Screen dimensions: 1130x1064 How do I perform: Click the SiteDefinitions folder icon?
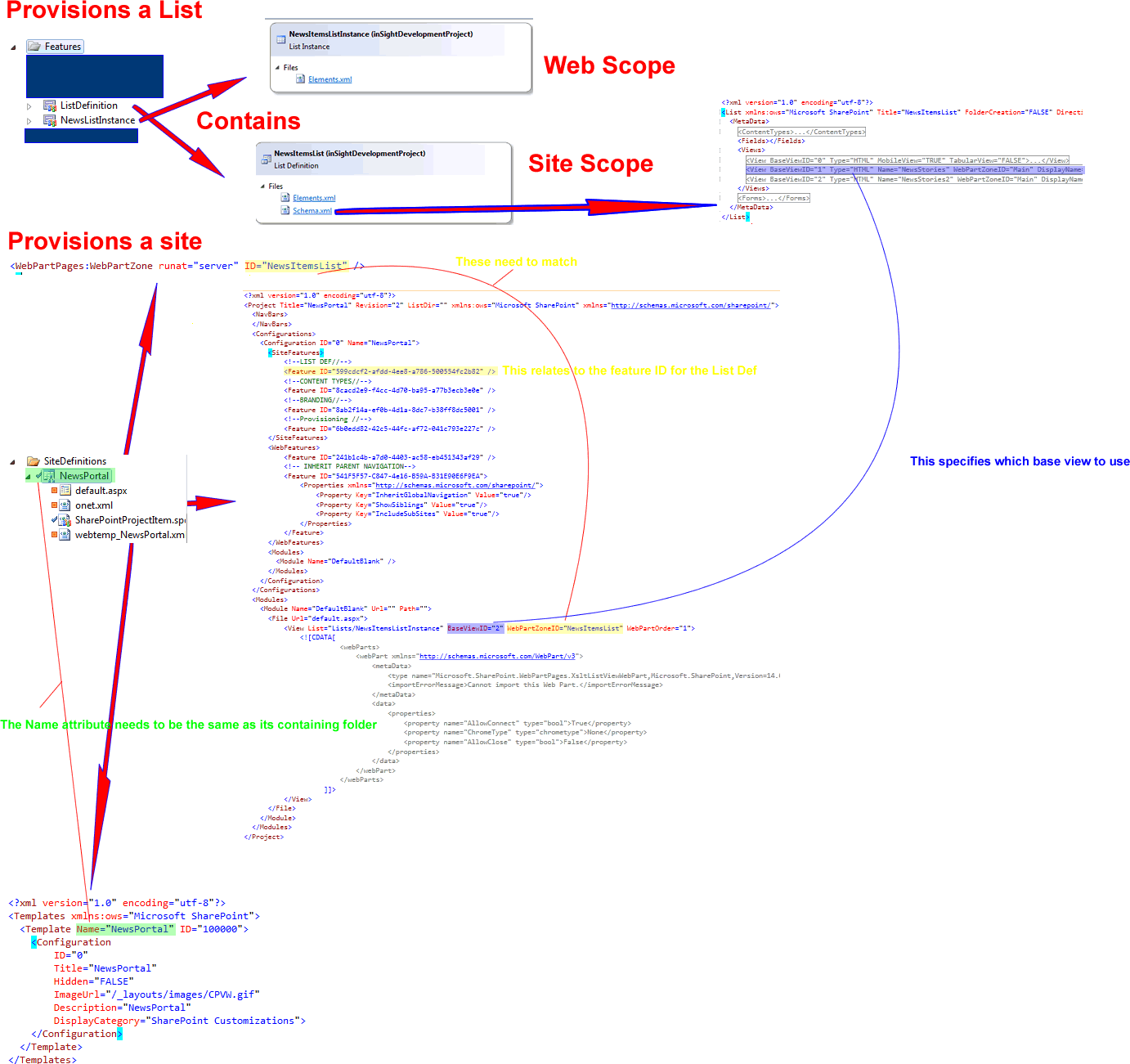pos(34,461)
